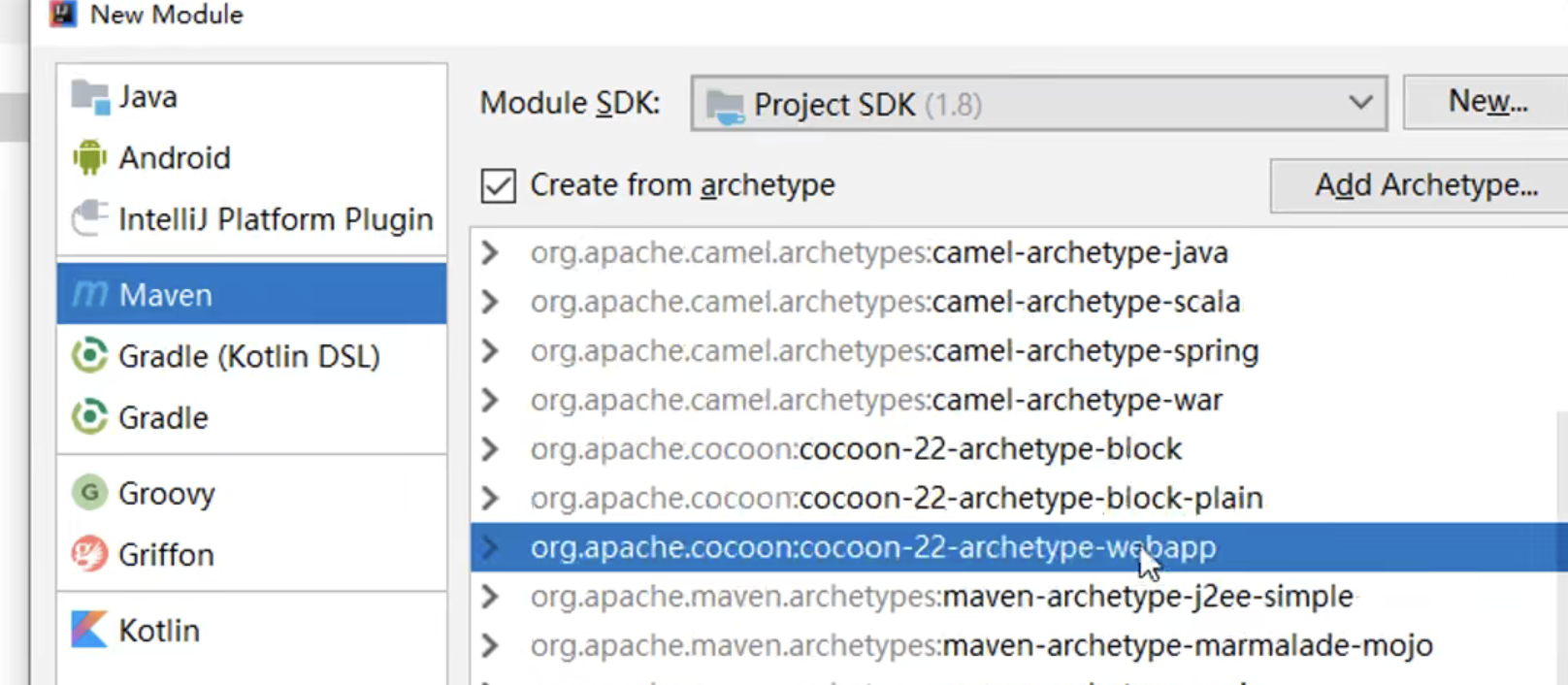Select cocoon-22-archetype-block-plain archetype text
1568x685 pixels.
(x=897, y=498)
